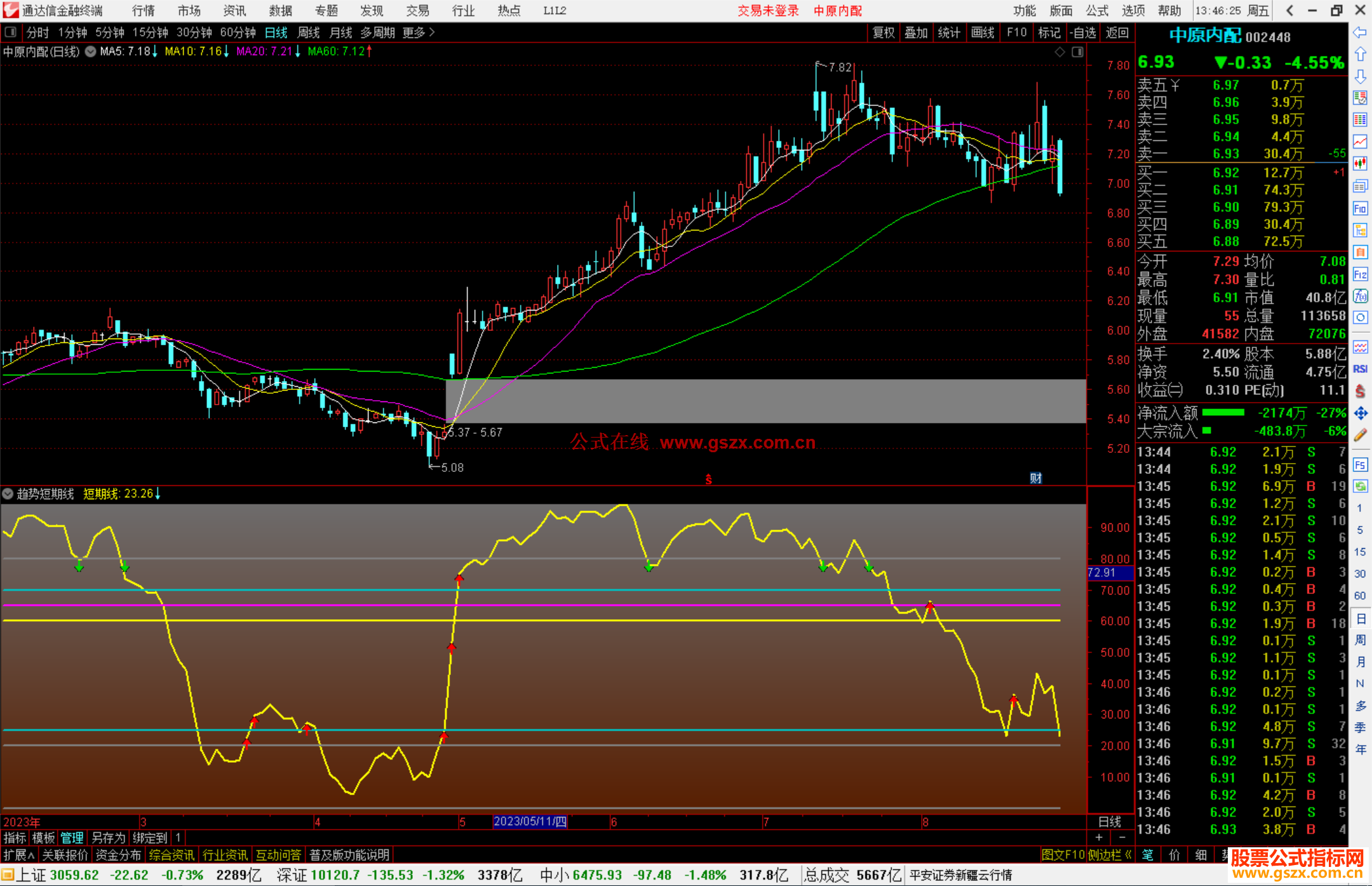This screenshot has width=1372, height=886.
Task: Expand the 更多 period options chevron
Action: coord(432,32)
